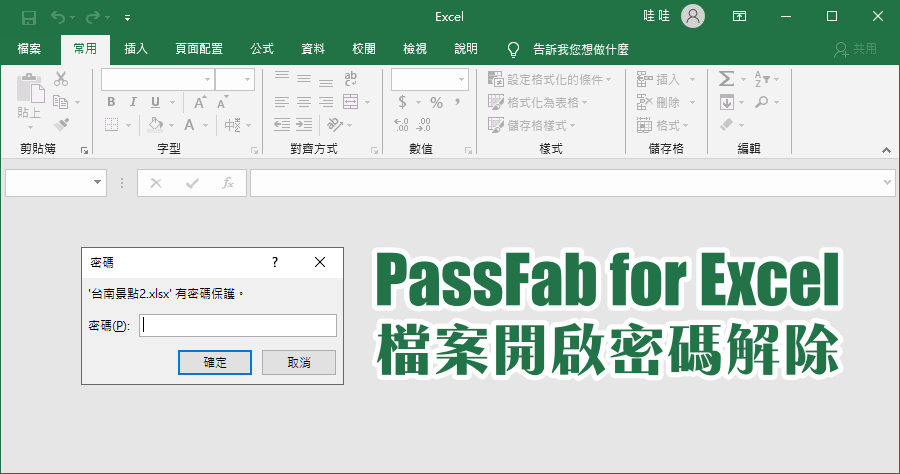This screenshot has width=900, height=474.
Task: Toggle Bold formatting
Action: tap(111, 102)
